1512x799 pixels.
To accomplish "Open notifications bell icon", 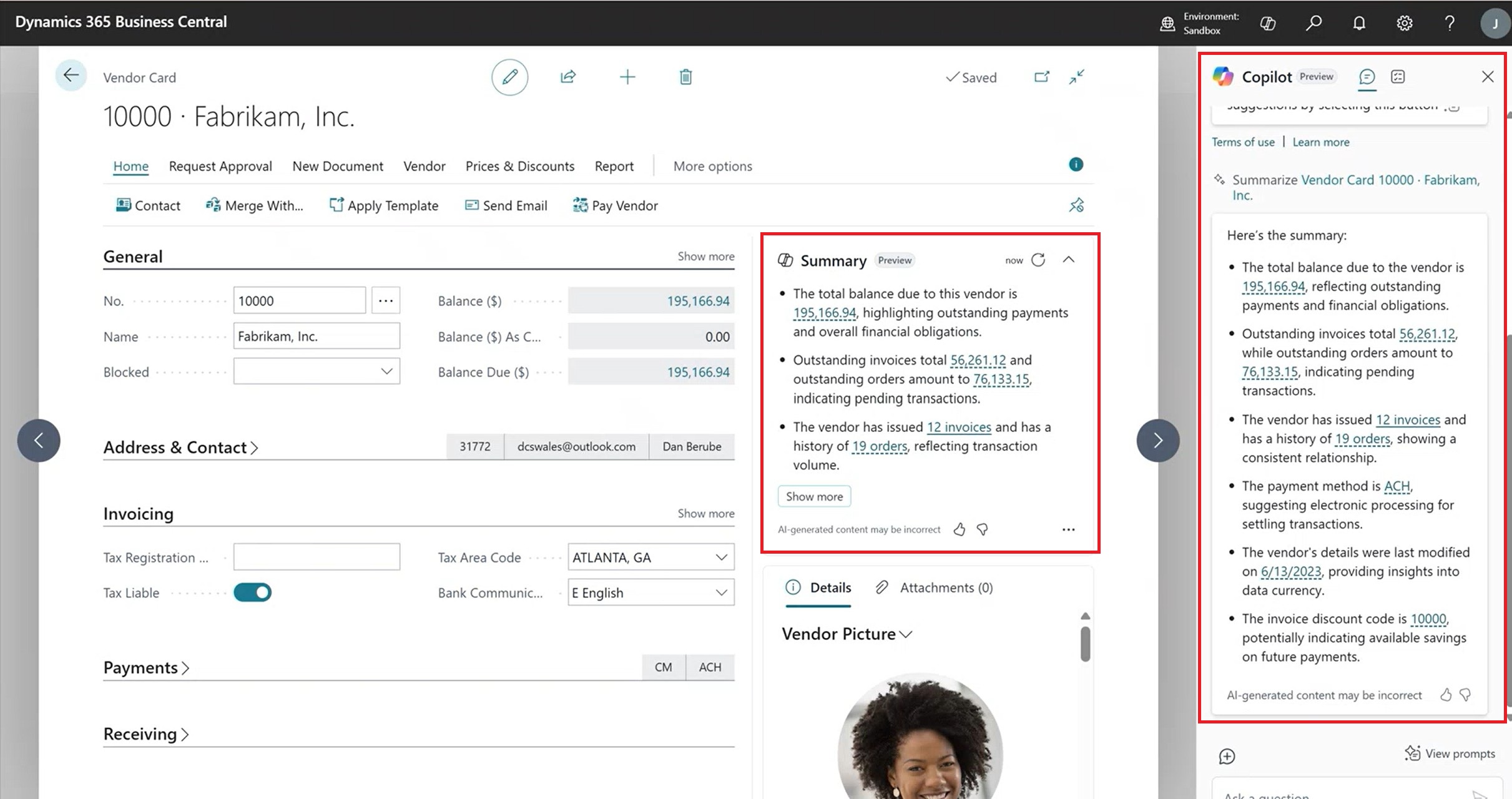I will (1358, 23).
